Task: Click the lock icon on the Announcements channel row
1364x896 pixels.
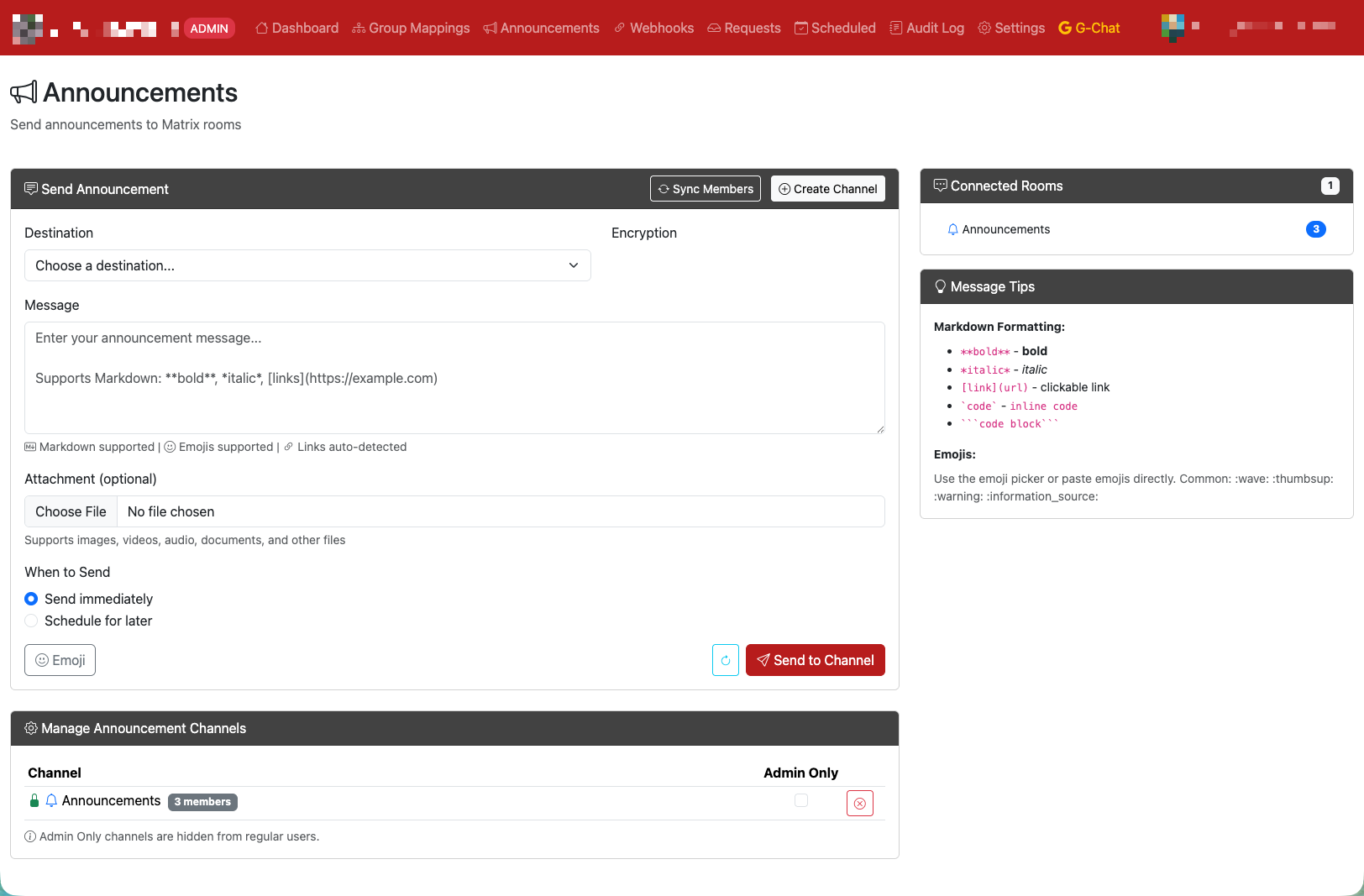Action: [x=34, y=800]
